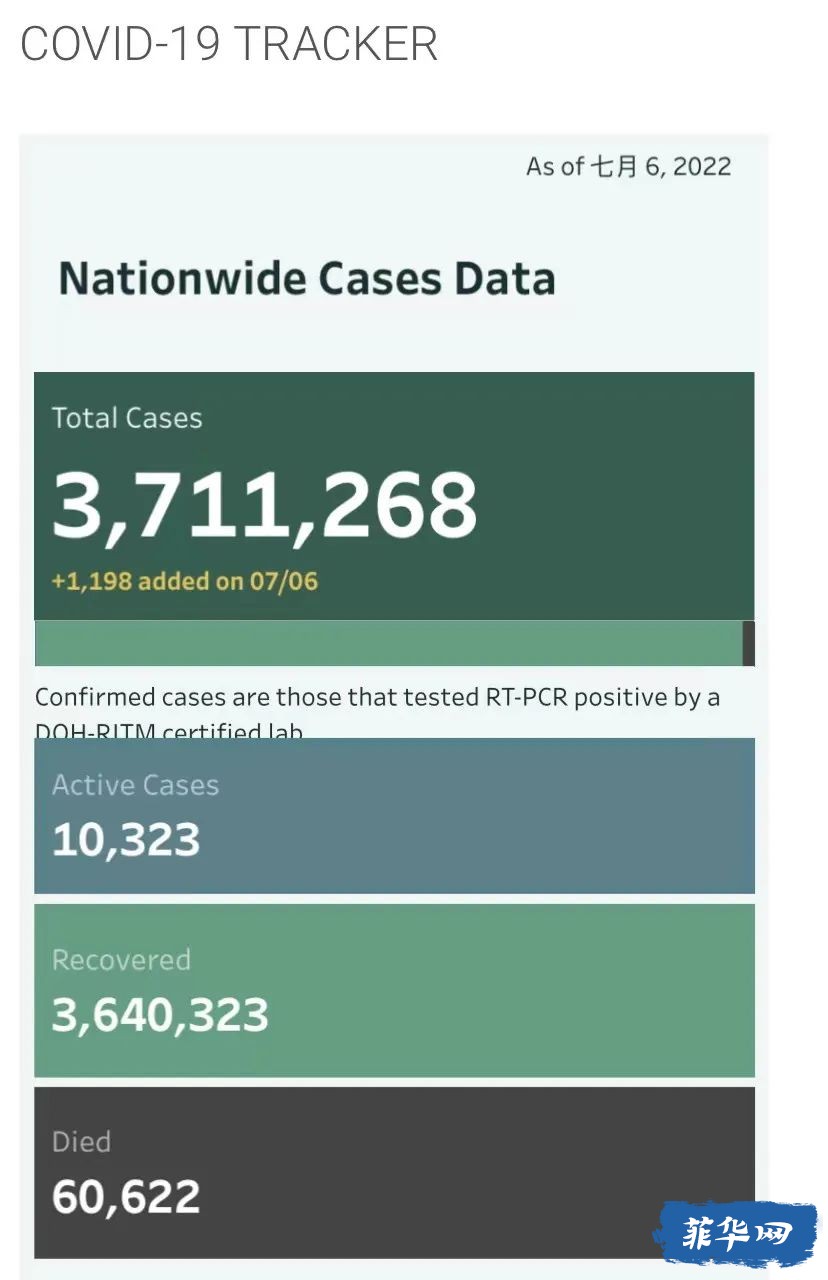Select the 'As of' date label
The height and width of the screenshot is (1280, 828).
(x=629, y=166)
